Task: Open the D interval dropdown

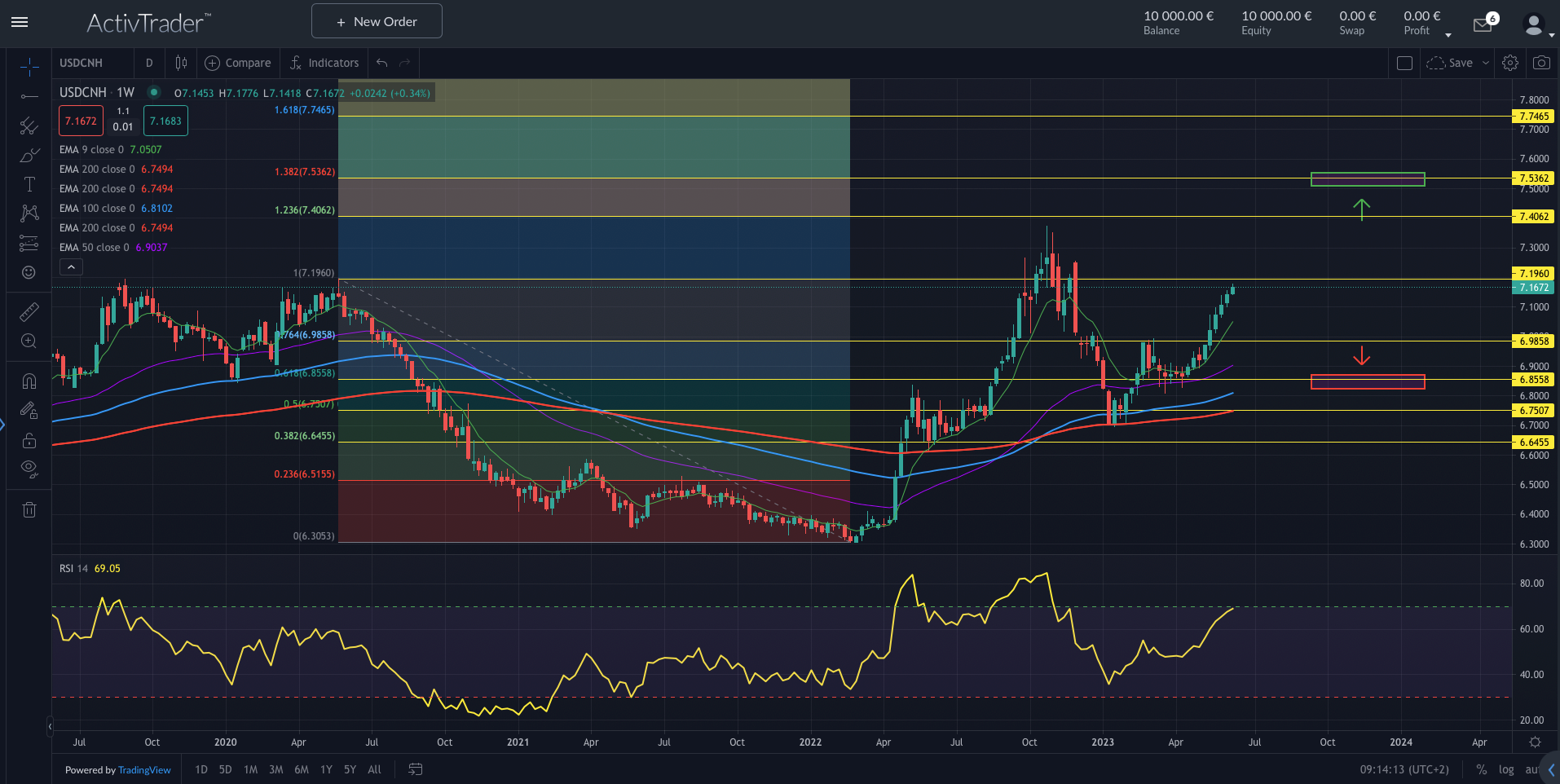Action: [x=149, y=63]
